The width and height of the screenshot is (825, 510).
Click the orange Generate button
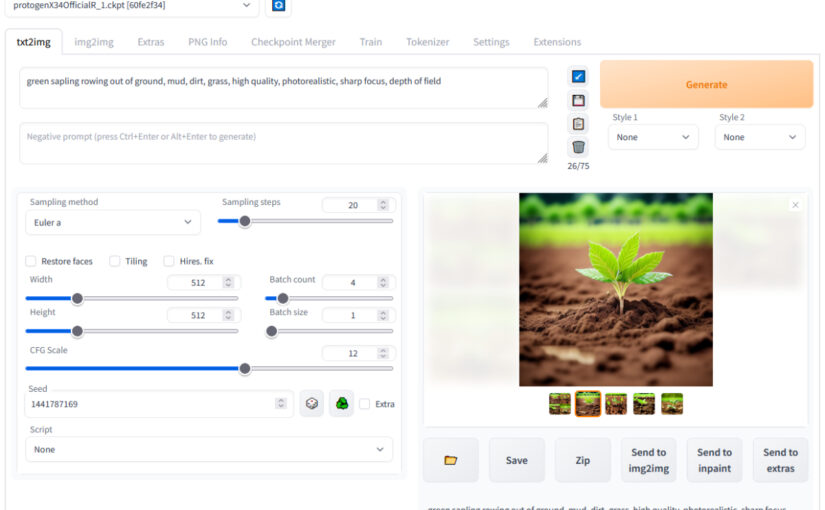[706, 84]
